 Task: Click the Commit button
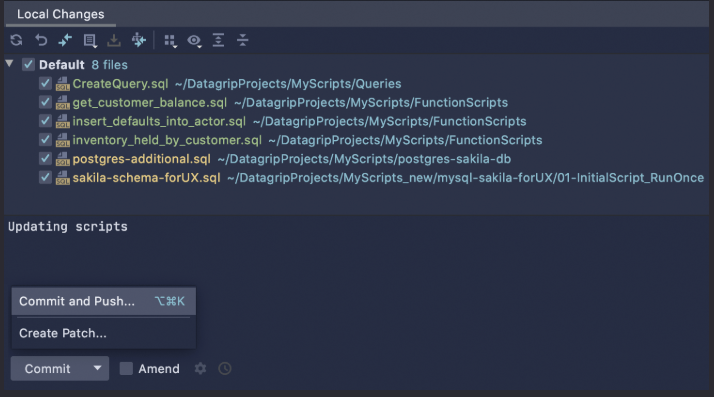point(48,368)
